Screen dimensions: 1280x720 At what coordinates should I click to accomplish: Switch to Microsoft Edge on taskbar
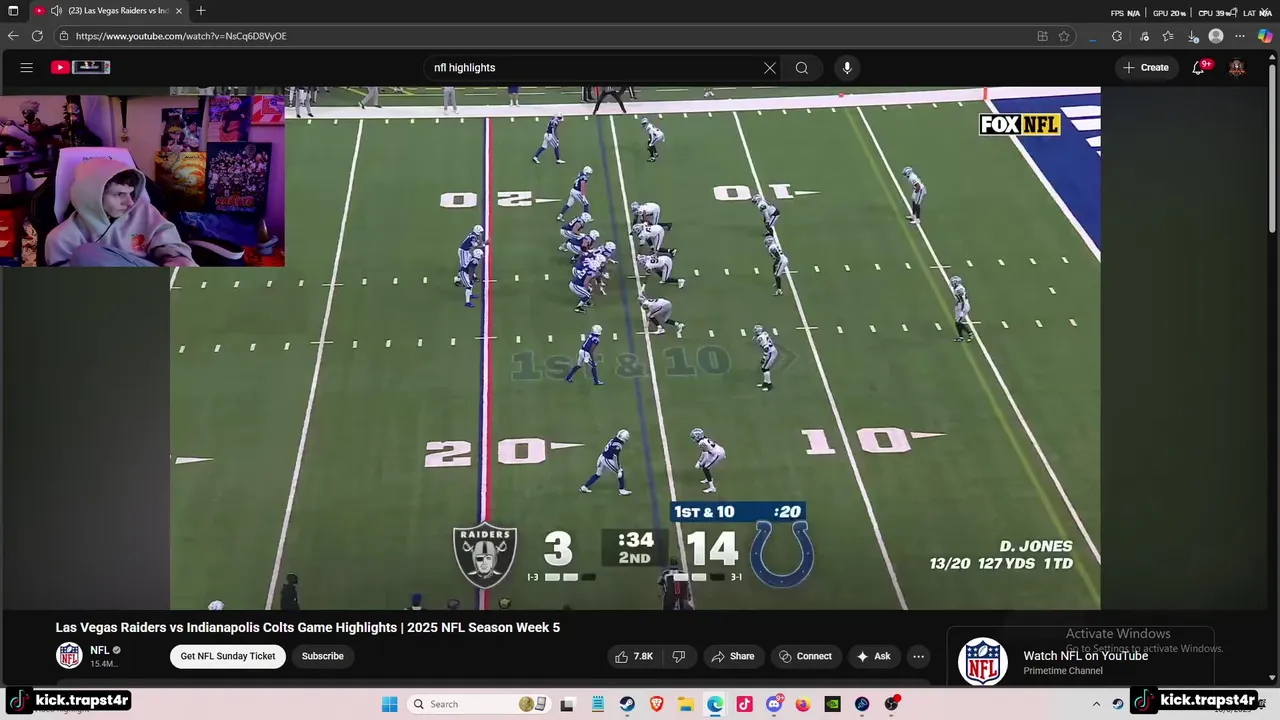point(715,704)
